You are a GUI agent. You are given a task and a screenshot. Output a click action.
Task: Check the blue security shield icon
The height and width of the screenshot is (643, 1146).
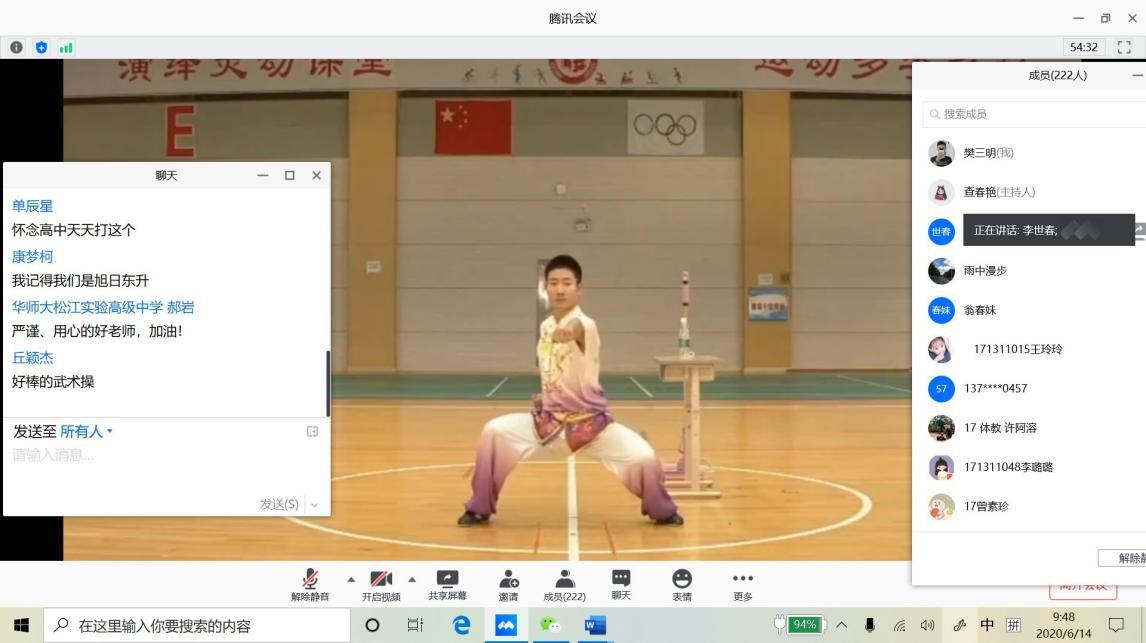[41, 47]
